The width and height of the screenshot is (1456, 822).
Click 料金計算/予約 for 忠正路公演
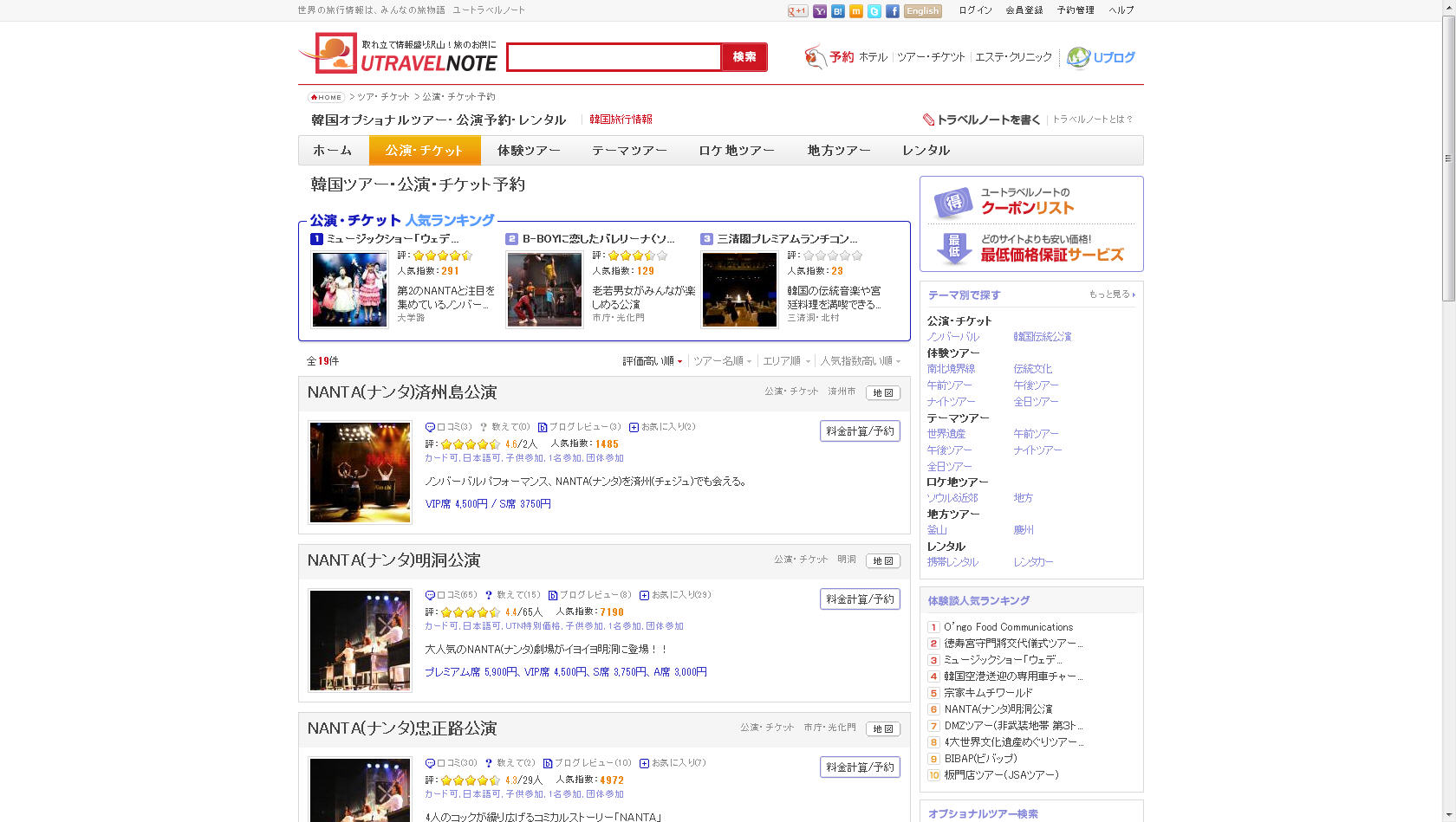coord(860,767)
